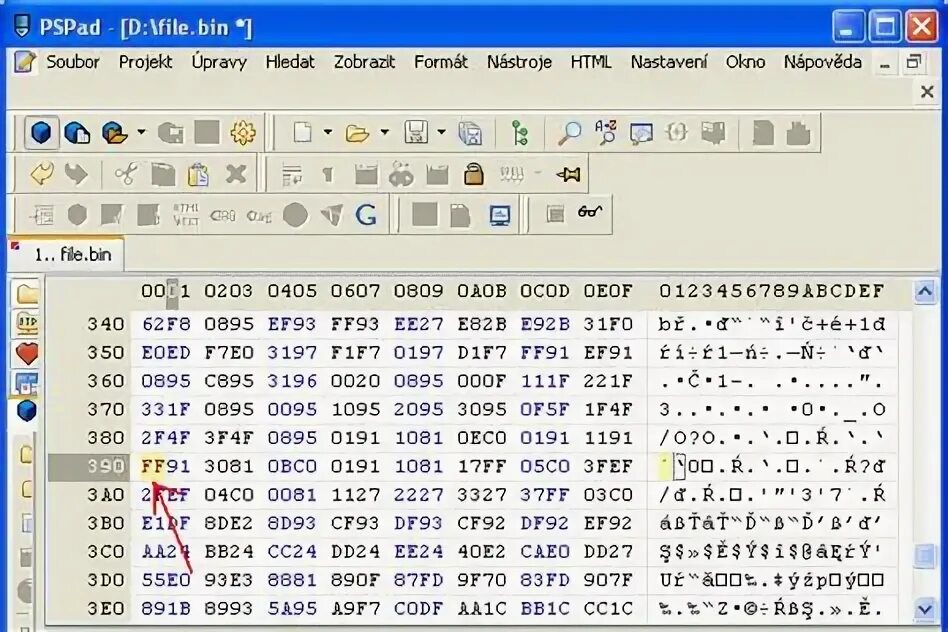948x632 pixels.
Task: Click the clipboard paste icon
Action: pos(198,174)
